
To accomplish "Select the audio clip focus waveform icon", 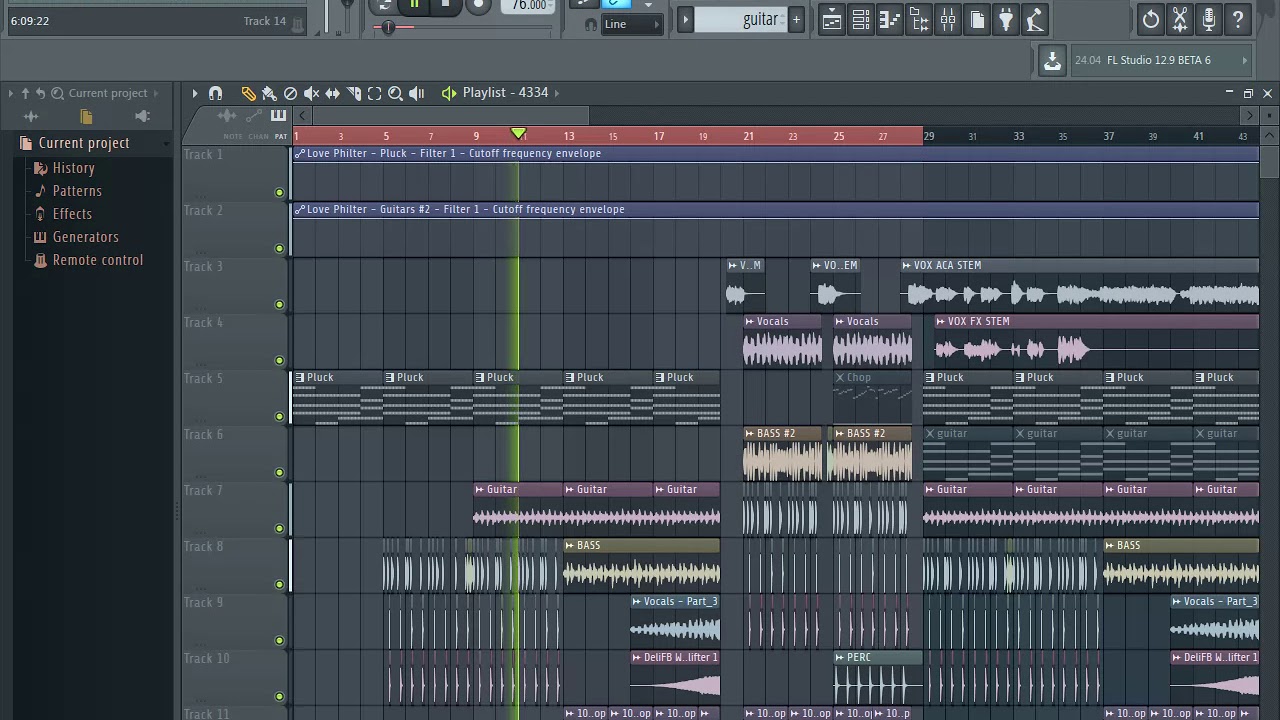I will (227, 117).
